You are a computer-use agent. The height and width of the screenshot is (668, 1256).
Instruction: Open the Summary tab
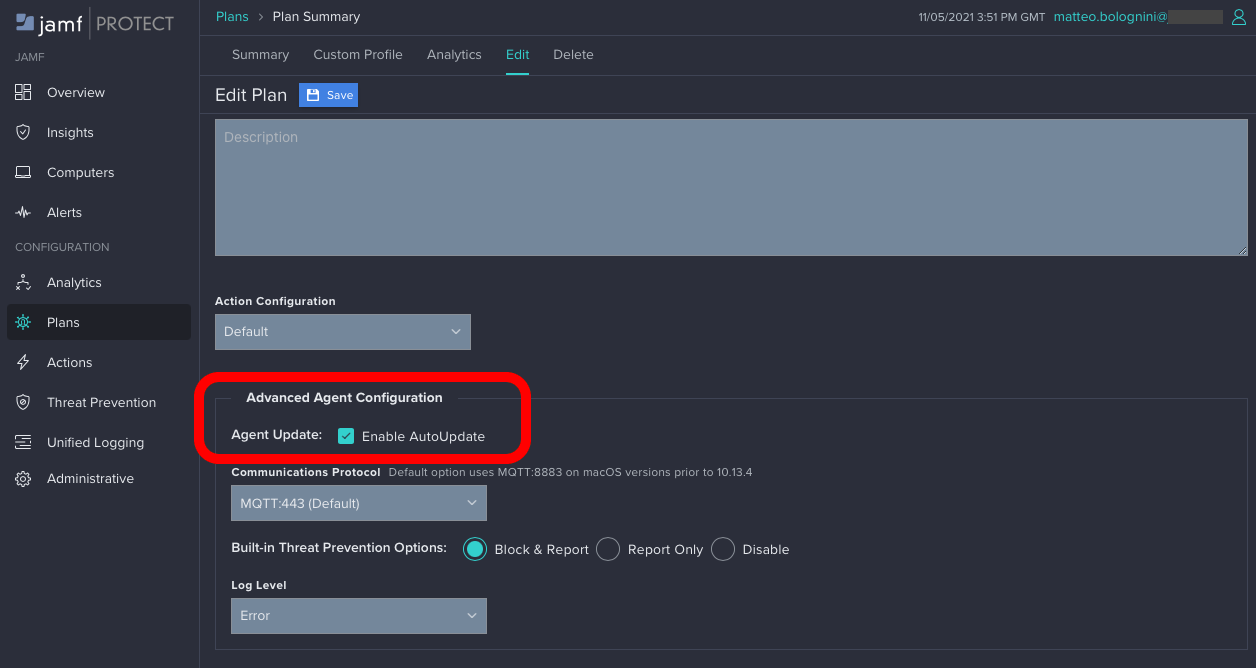tap(260, 55)
